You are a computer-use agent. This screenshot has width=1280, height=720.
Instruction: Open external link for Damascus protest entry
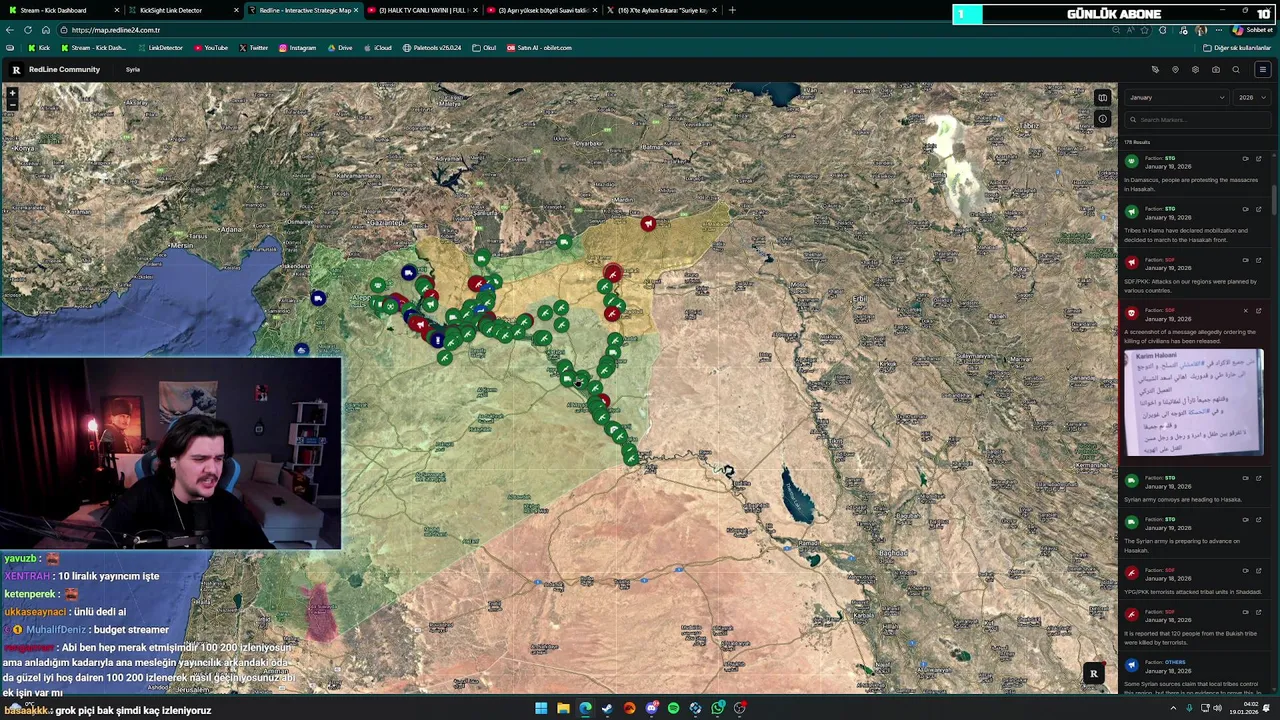(x=1258, y=158)
